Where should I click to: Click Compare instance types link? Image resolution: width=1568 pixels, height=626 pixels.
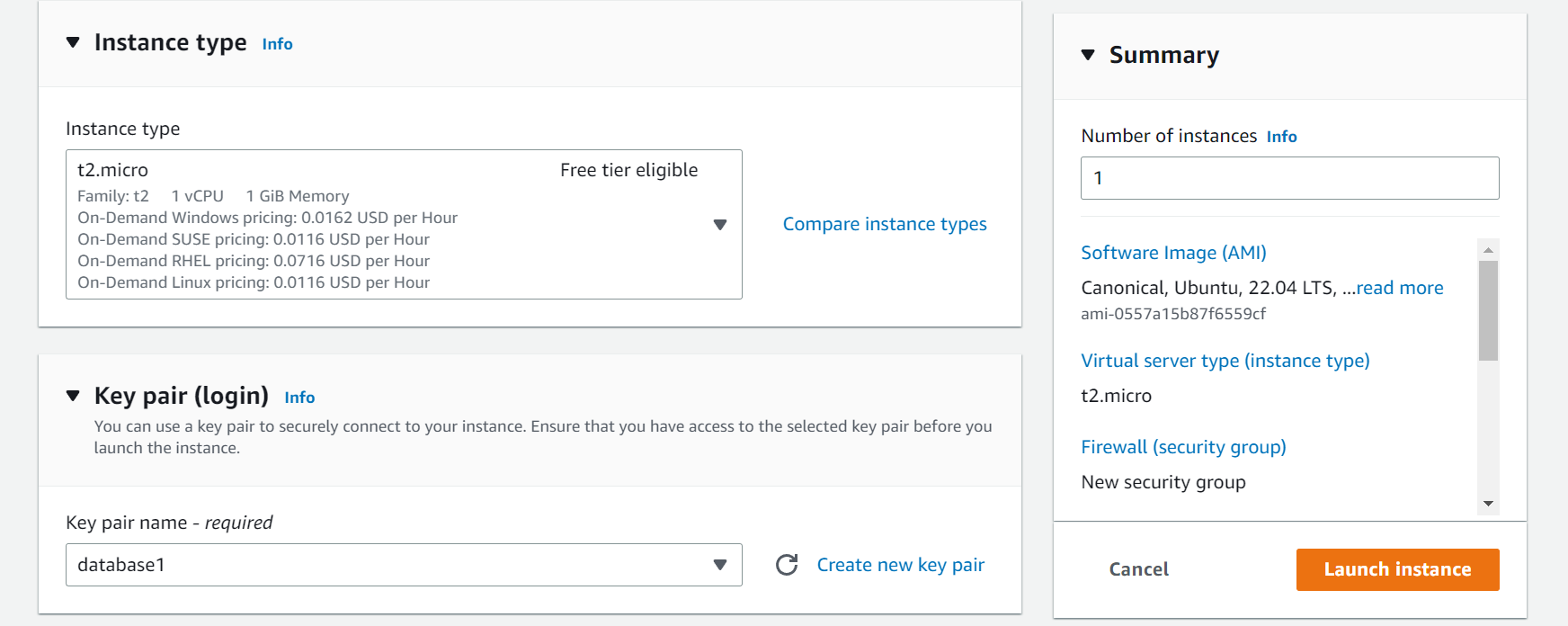coord(885,224)
